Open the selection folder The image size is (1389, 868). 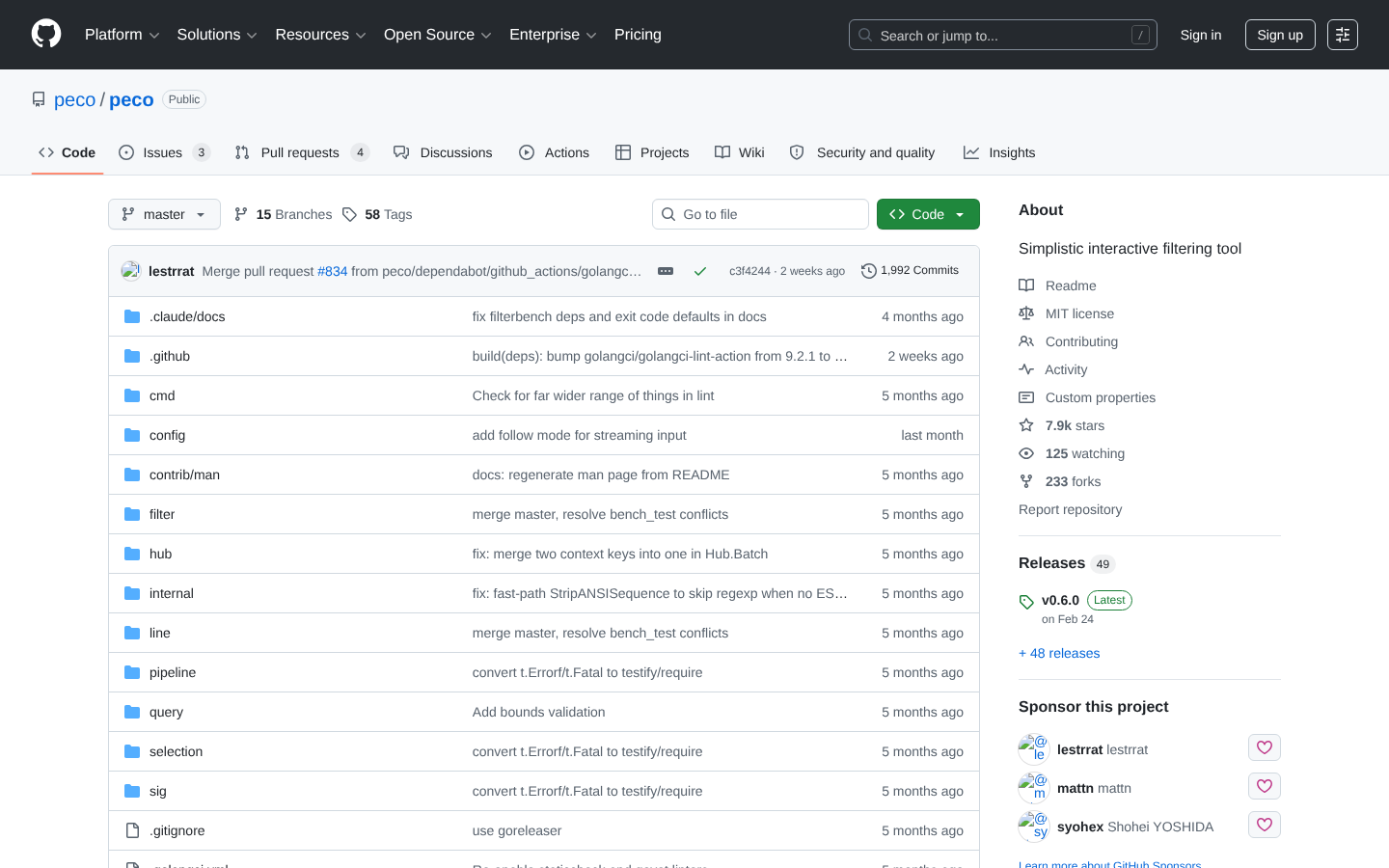tap(176, 751)
